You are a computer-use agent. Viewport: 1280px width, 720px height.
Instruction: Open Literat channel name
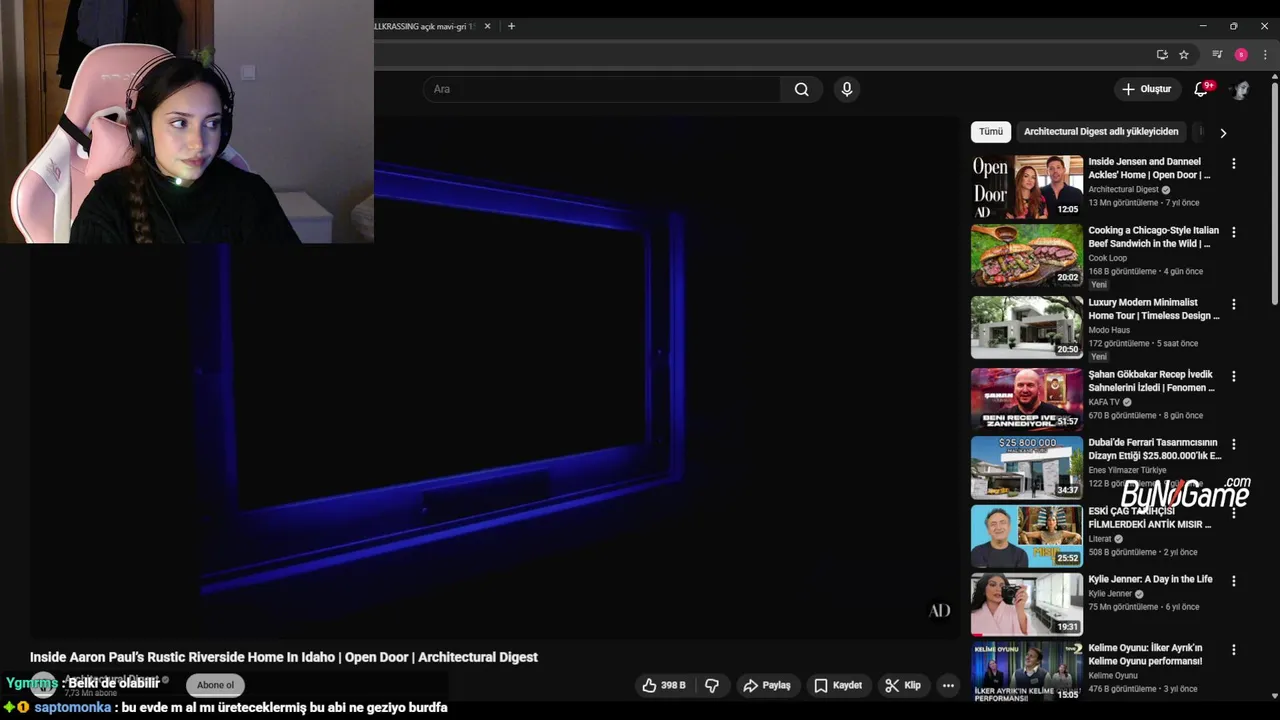point(1100,539)
